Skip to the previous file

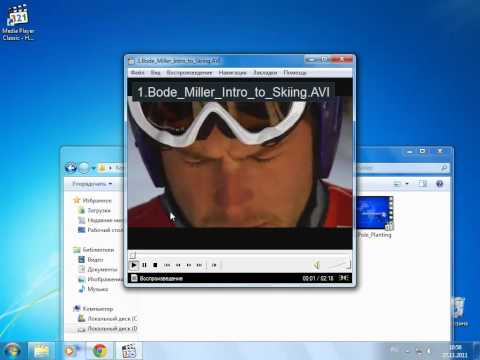(167, 265)
